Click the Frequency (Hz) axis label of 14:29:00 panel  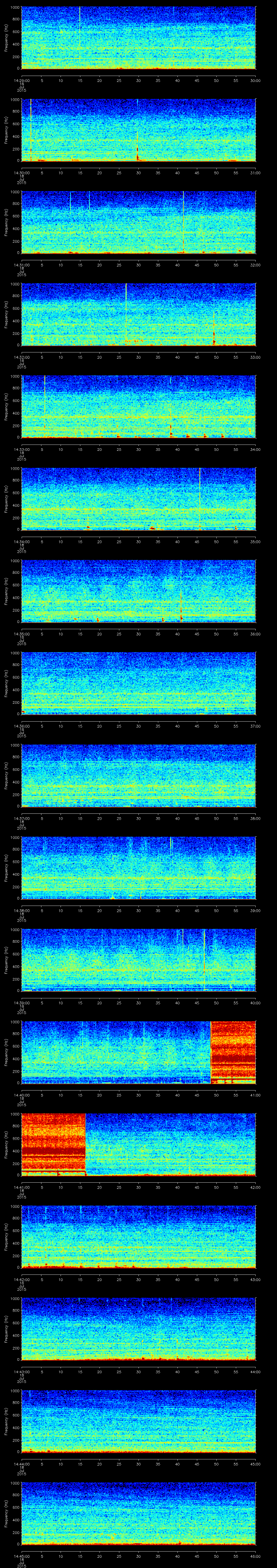coord(6,38)
